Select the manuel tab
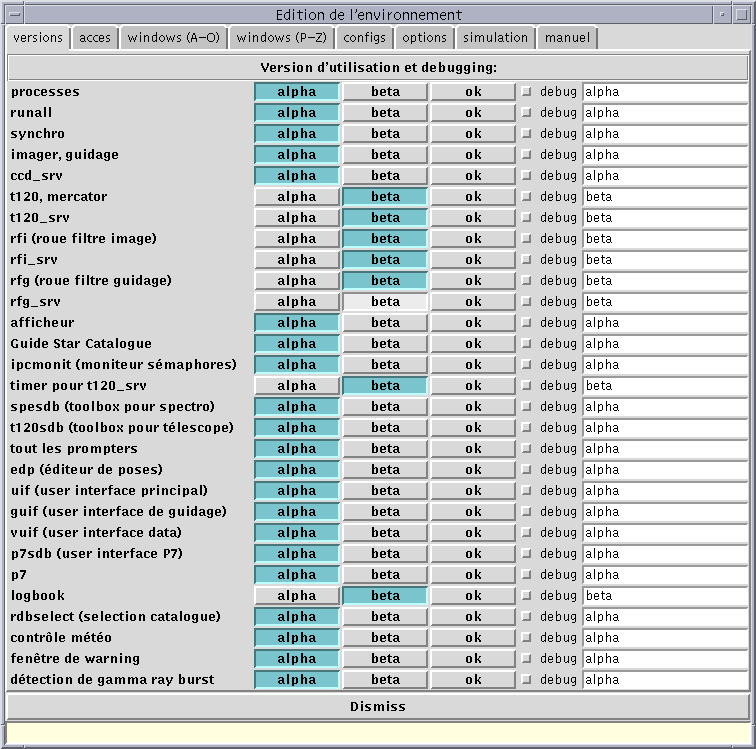The width and height of the screenshot is (756, 749). (x=567, y=38)
